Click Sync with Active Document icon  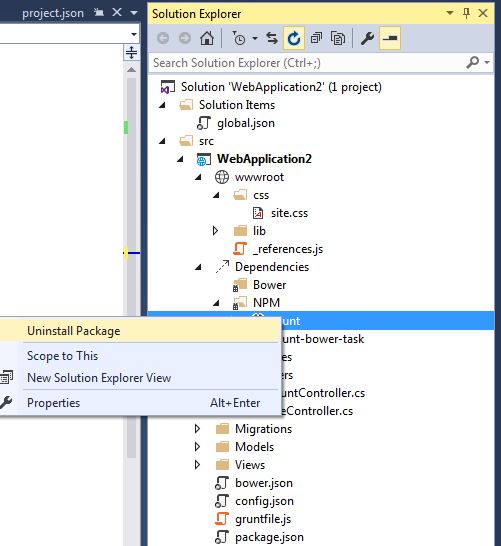click(x=272, y=38)
